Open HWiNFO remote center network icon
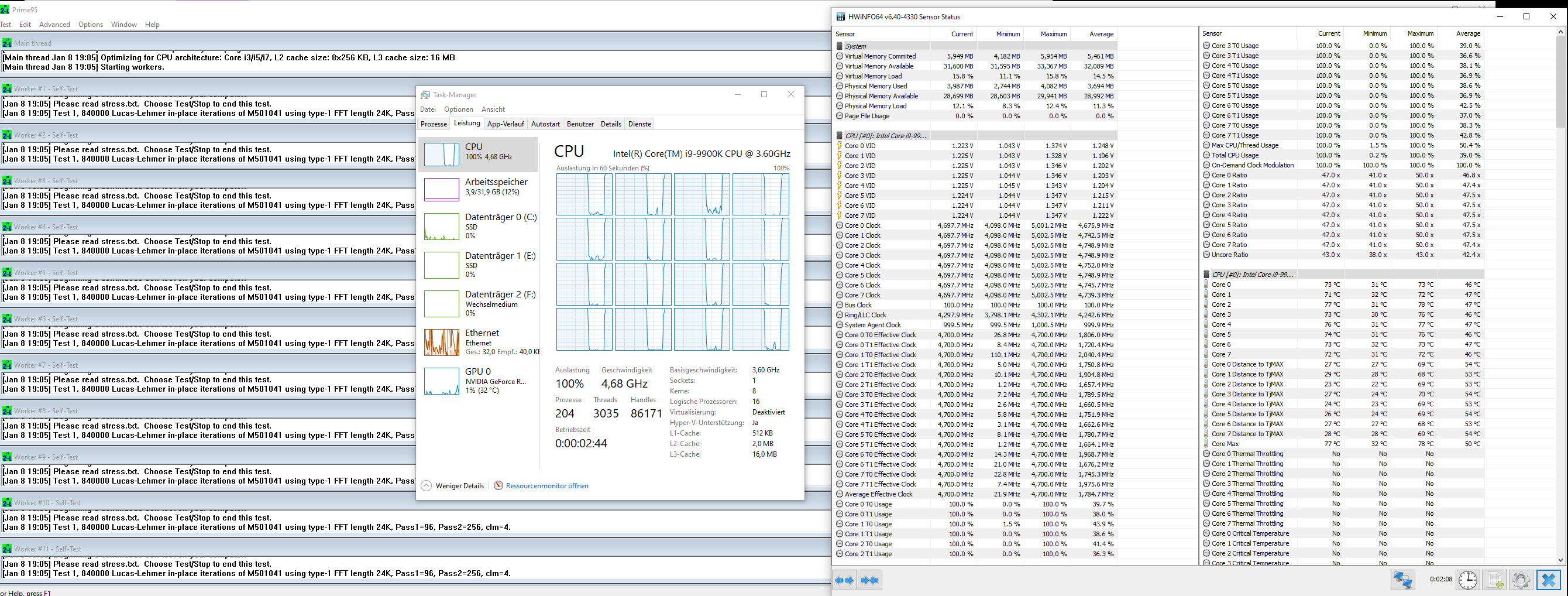The width and height of the screenshot is (1568, 596). click(x=1403, y=580)
